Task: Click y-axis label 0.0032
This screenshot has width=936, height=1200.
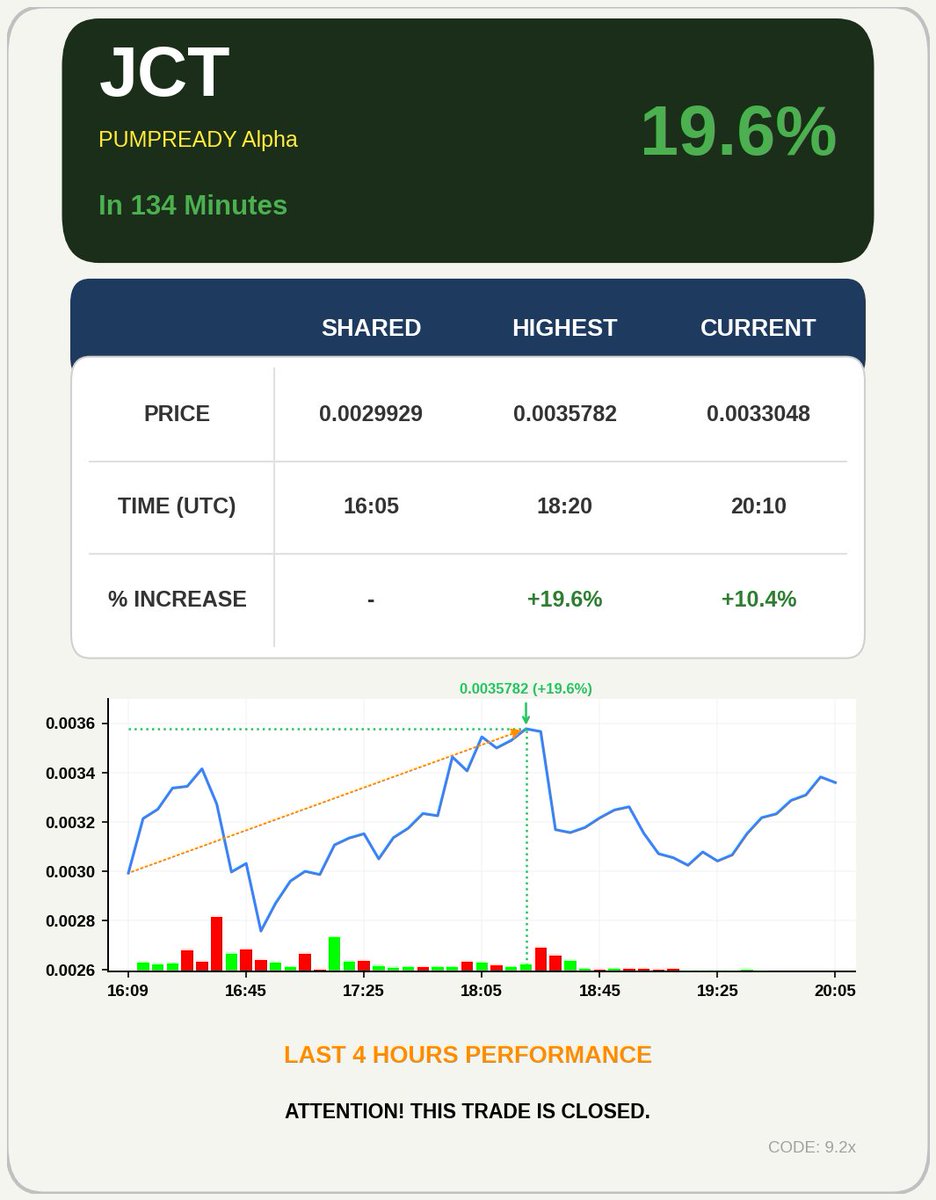Action: click(69, 822)
